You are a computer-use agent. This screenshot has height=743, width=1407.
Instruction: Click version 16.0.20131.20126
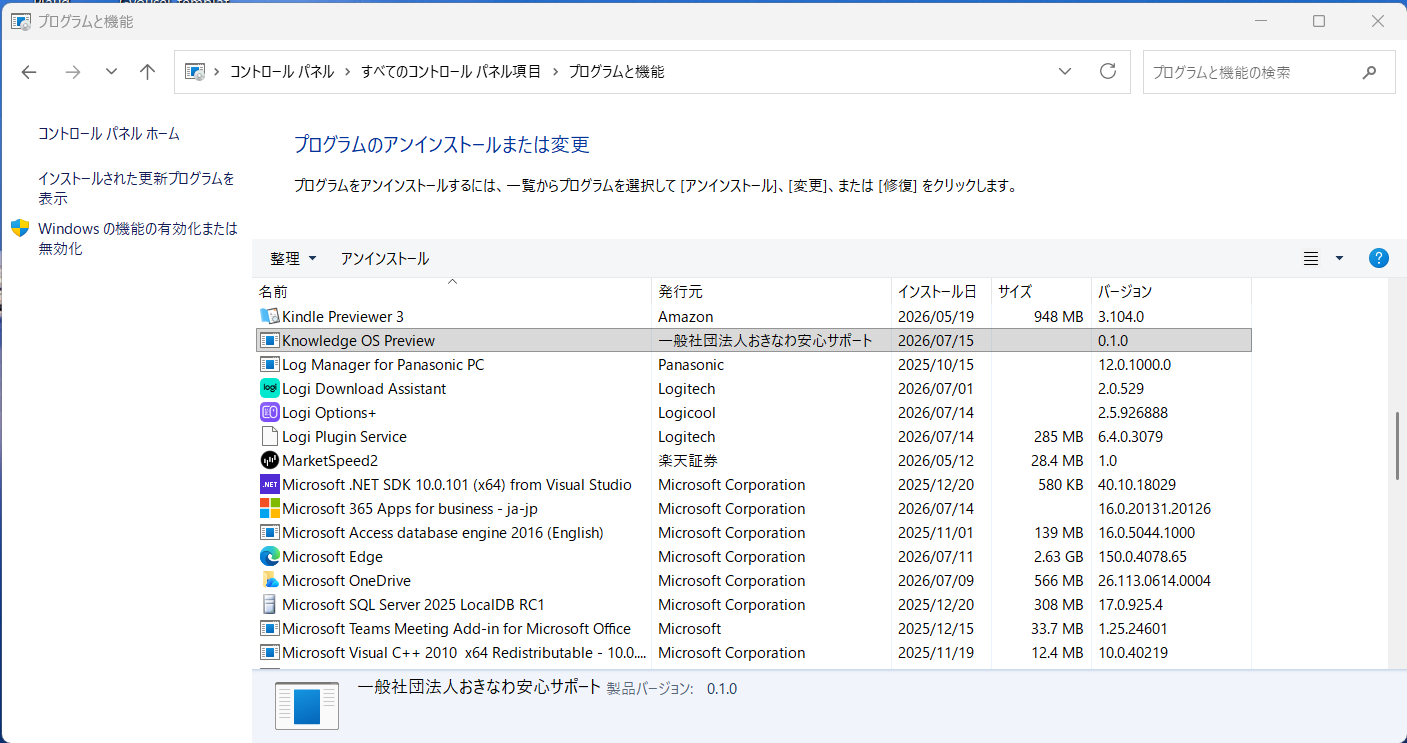click(1155, 508)
